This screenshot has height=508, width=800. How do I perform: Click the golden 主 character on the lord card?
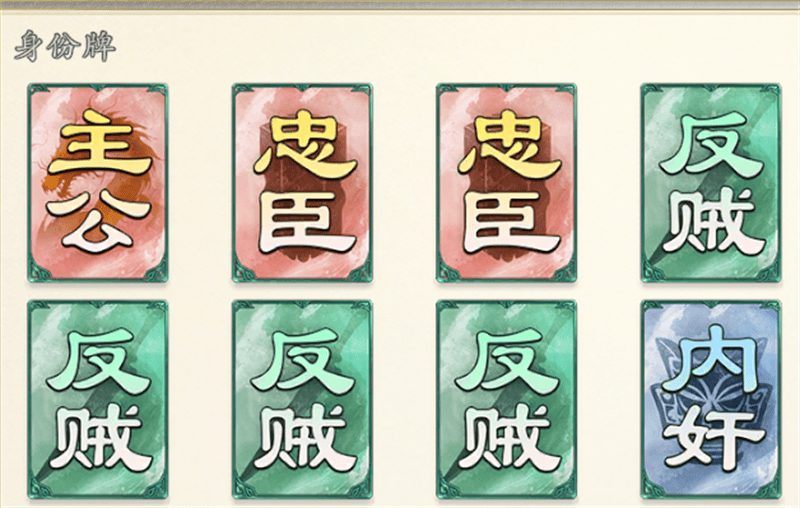click(x=101, y=143)
